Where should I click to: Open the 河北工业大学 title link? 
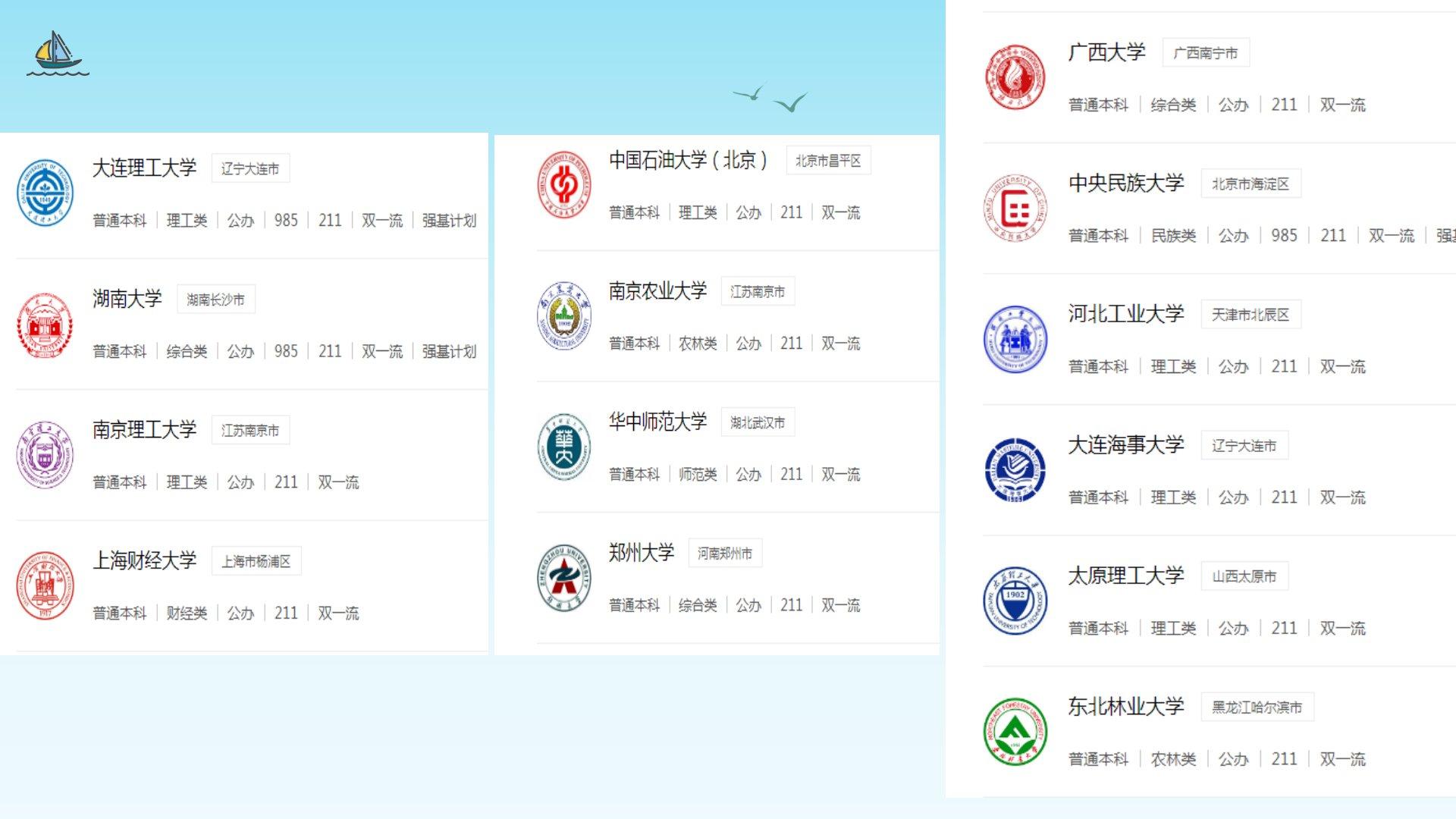[1125, 314]
